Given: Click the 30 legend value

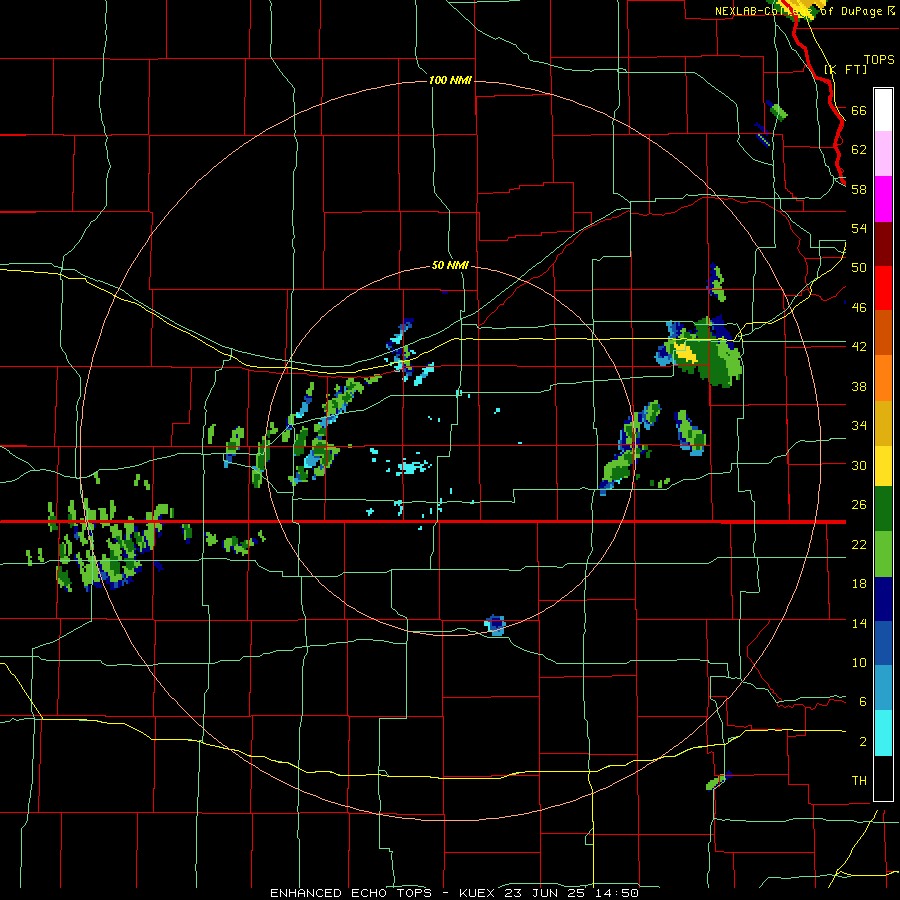Looking at the screenshot, I should [x=859, y=465].
